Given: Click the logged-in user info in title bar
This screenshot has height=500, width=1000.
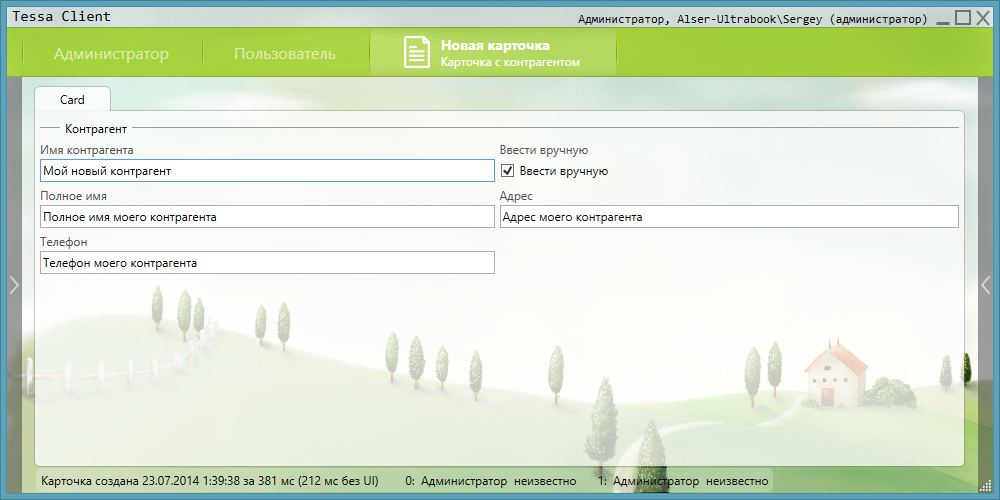Looking at the screenshot, I should pos(752,19).
